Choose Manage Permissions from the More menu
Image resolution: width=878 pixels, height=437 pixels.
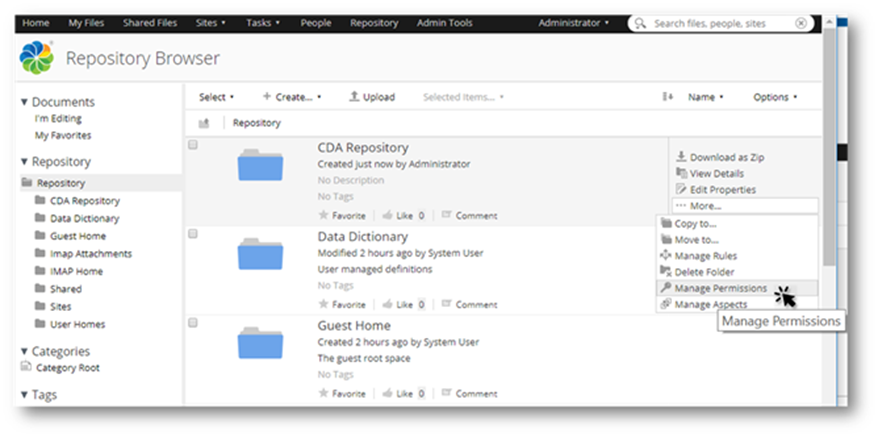[x=720, y=288]
